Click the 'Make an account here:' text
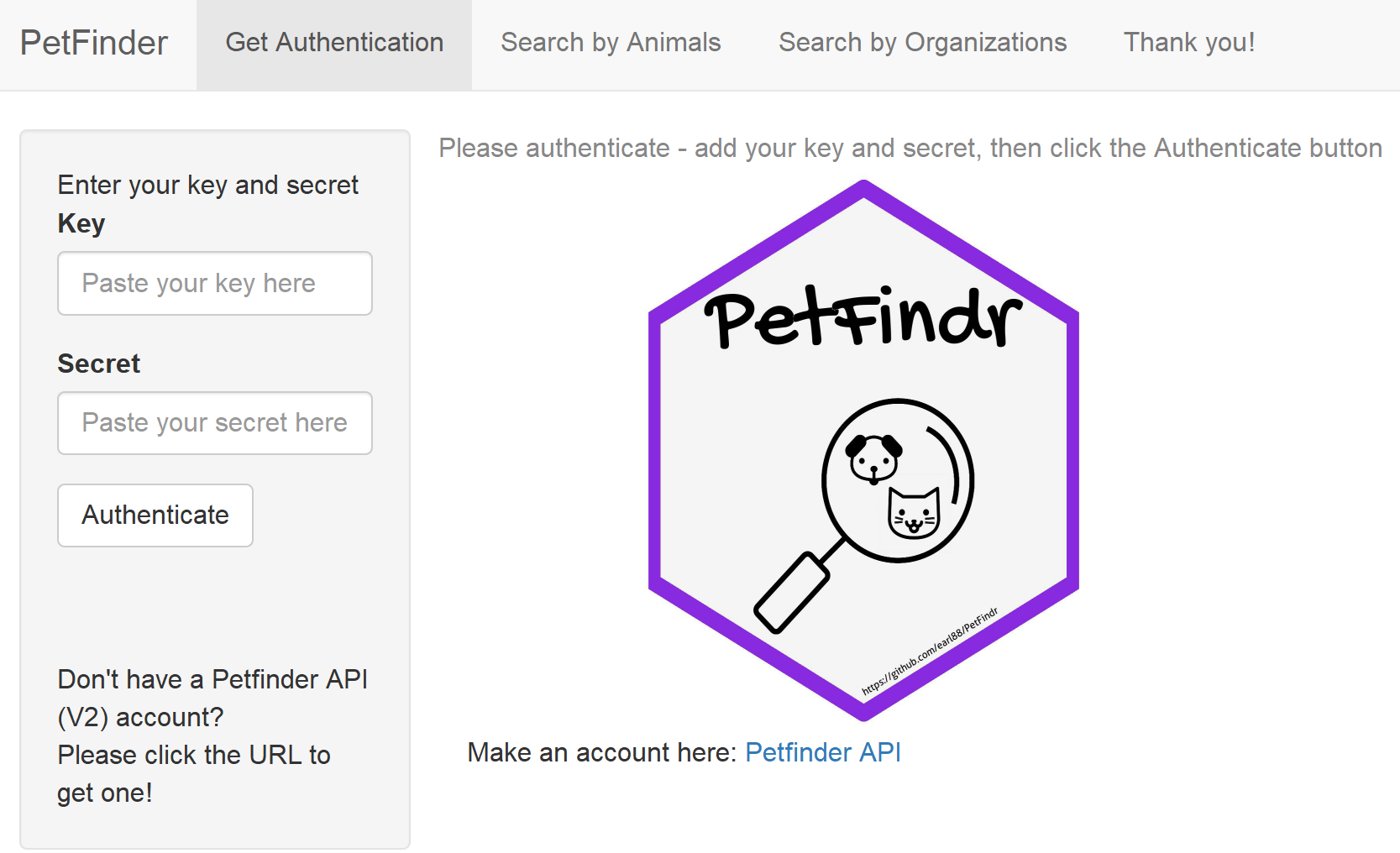 pos(602,752)
